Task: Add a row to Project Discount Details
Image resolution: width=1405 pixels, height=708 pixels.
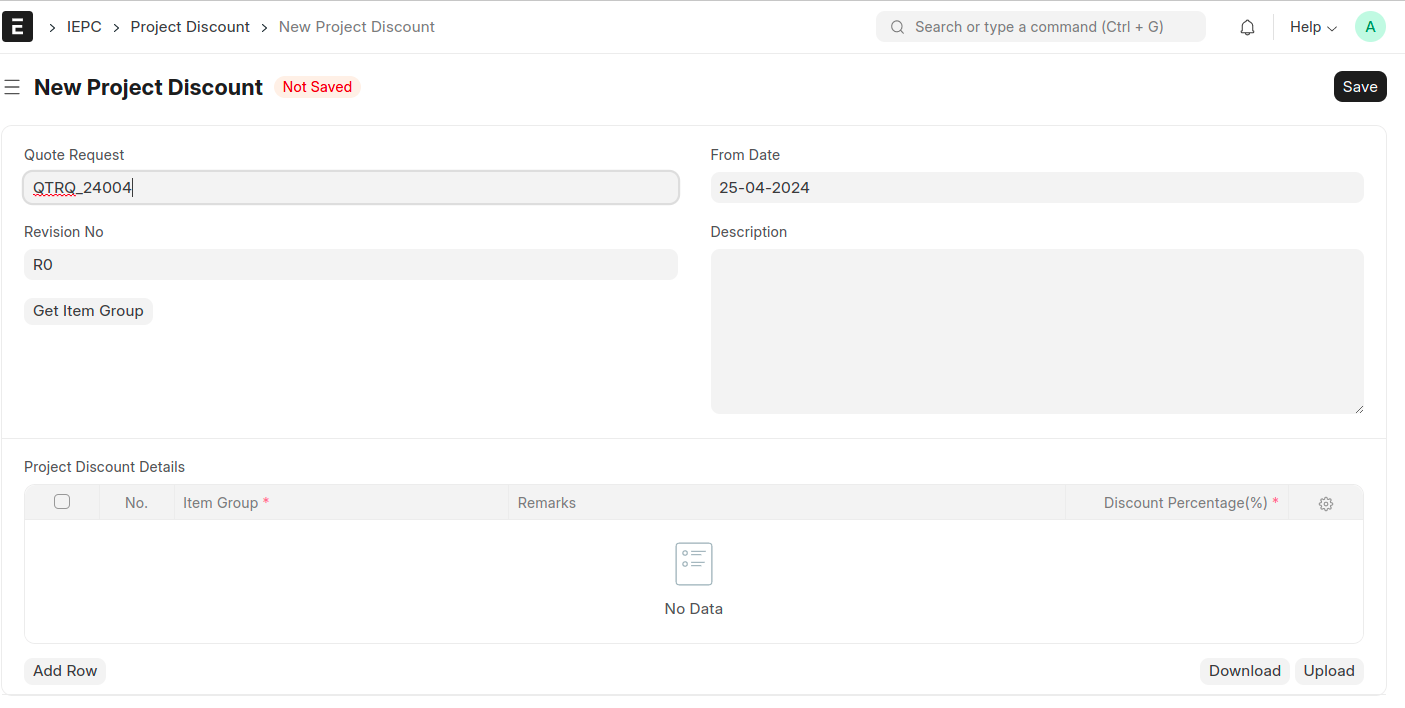Action: point(64,670)
